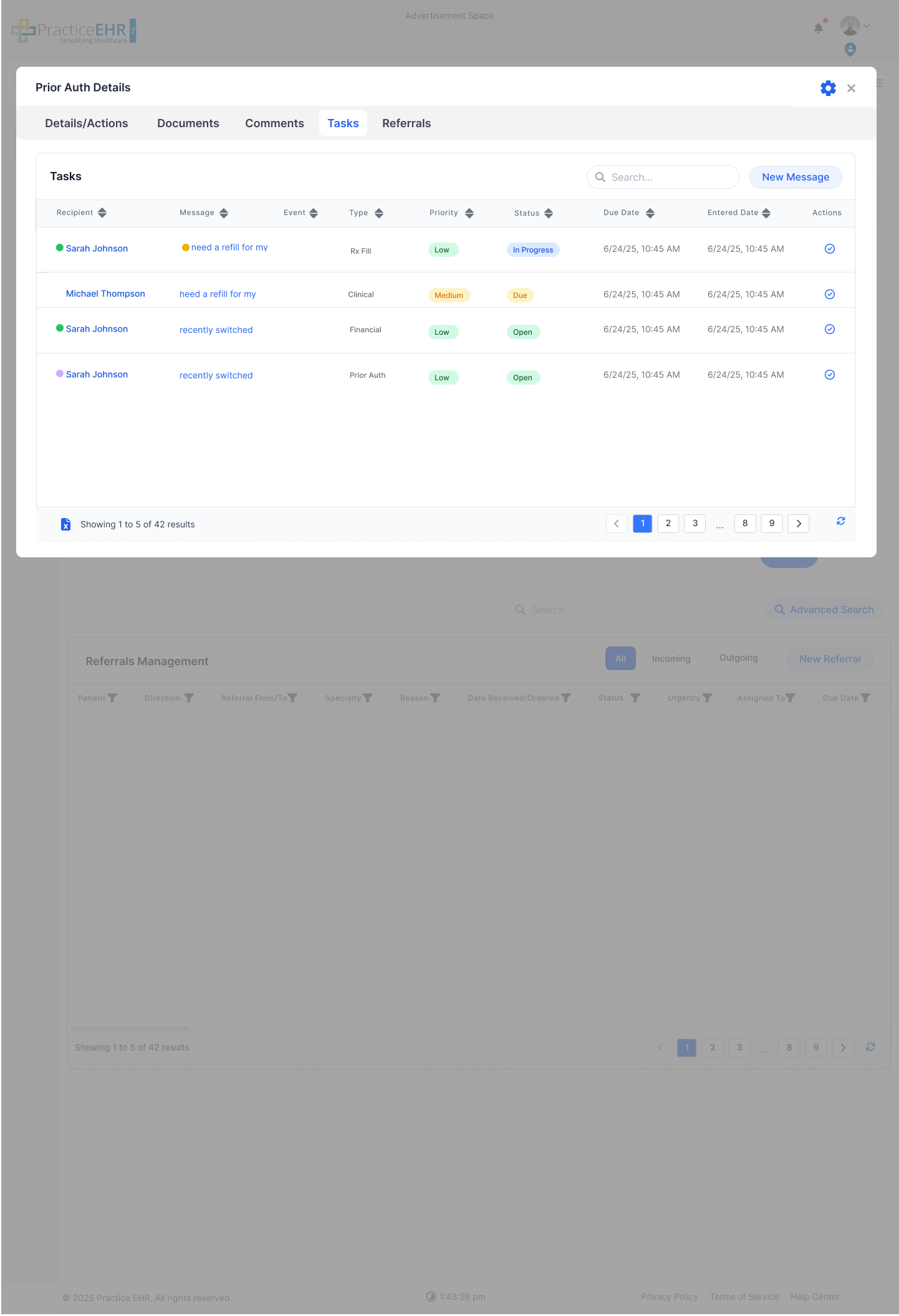
Task: Click New Referral button
Action: point(830,659)
